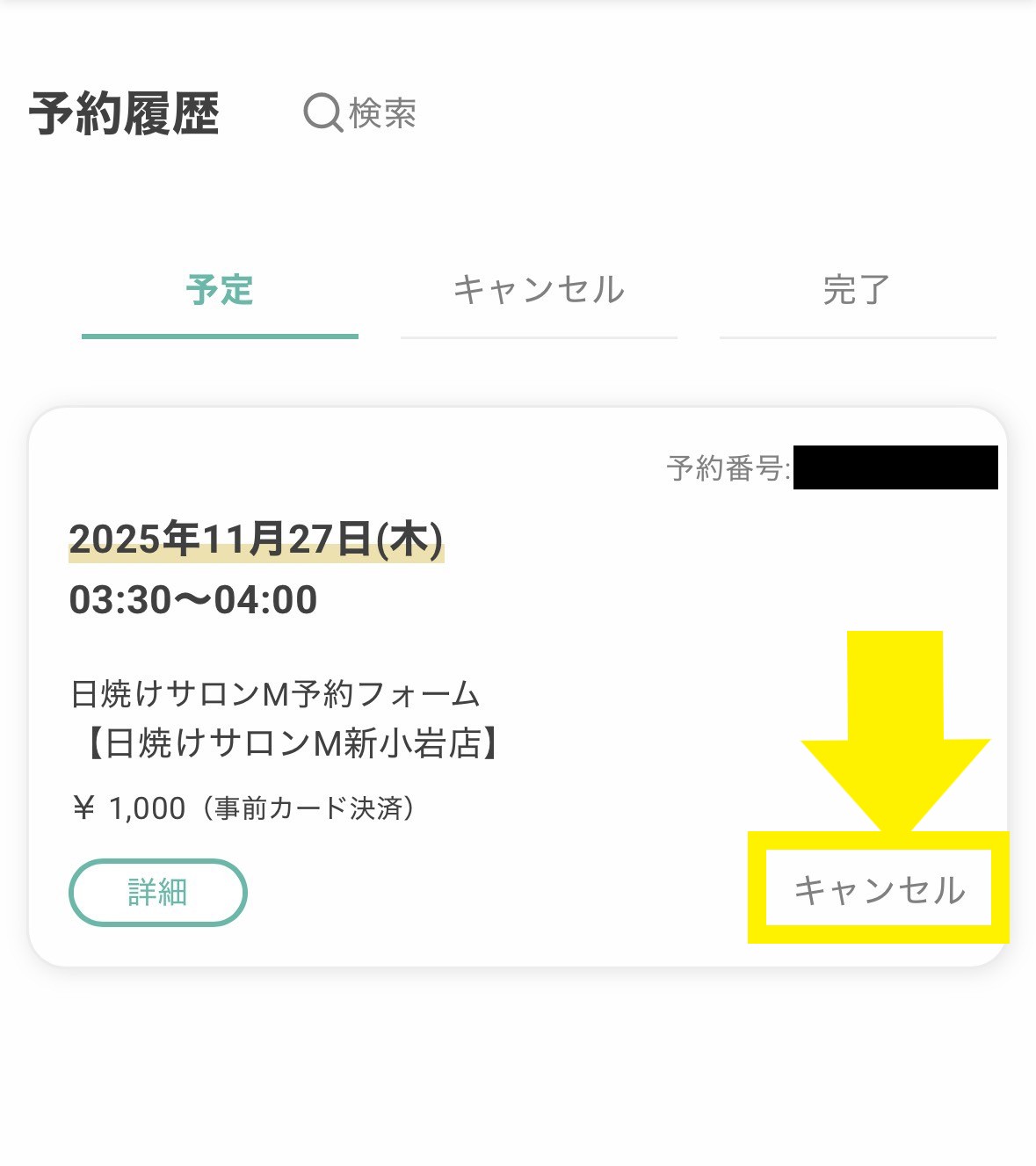Open the キャンセル tab at top

pos(539,290)
